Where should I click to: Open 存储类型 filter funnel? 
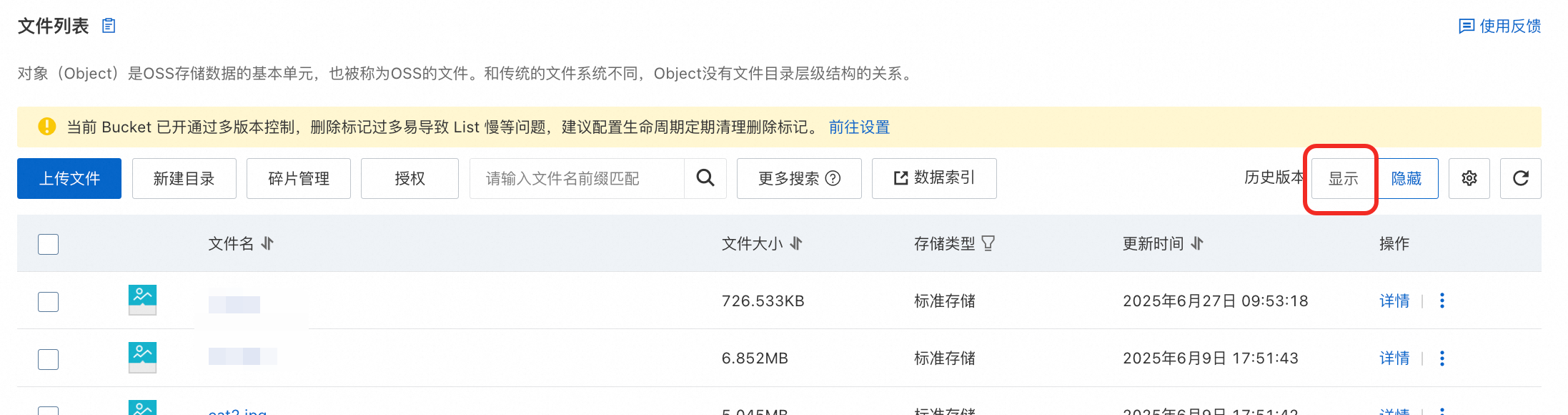(x=988, y=243)
